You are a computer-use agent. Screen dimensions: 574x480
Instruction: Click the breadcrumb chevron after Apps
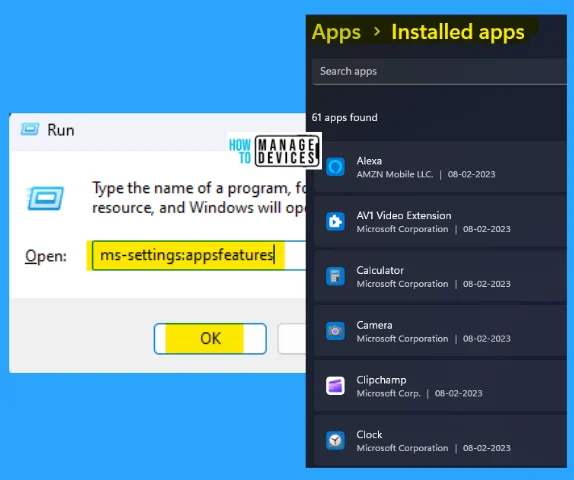click(376, 32)
